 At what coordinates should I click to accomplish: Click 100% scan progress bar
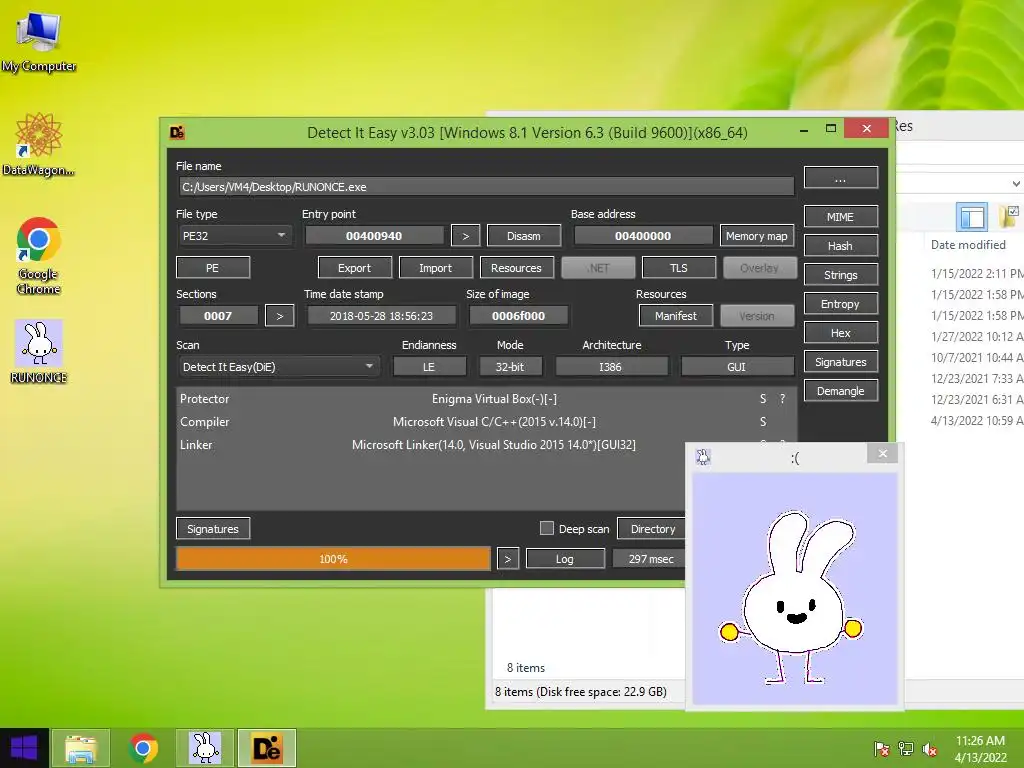coord(333,559)
